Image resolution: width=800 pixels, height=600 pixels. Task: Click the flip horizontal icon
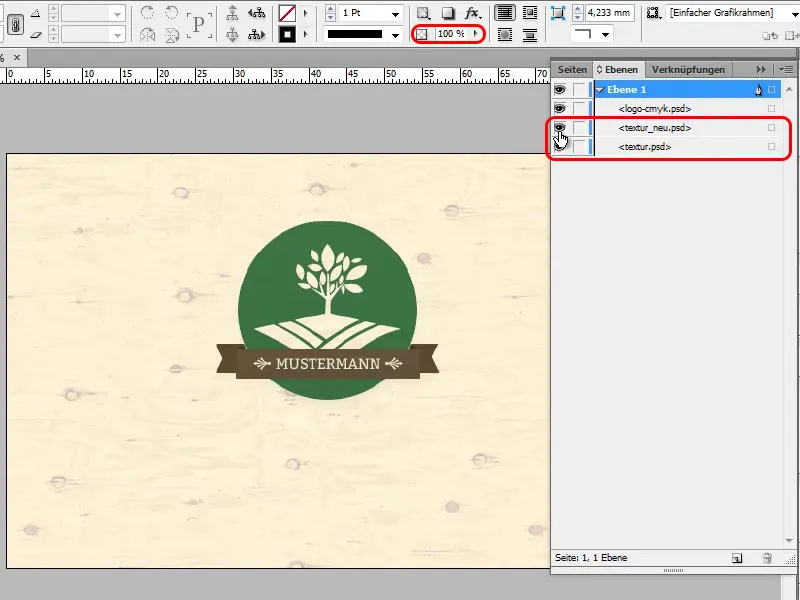click(x=147, y=35)
